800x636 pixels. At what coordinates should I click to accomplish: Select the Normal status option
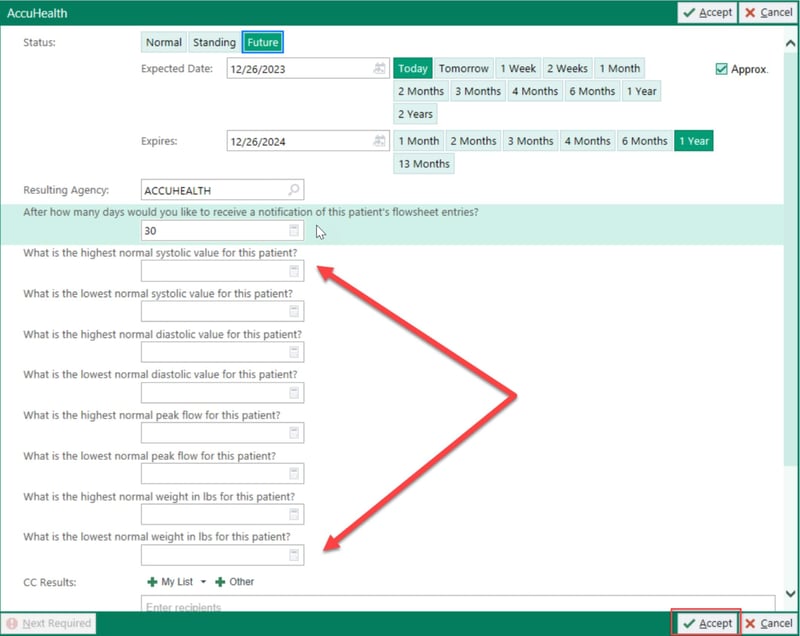(x=162, y=42)
